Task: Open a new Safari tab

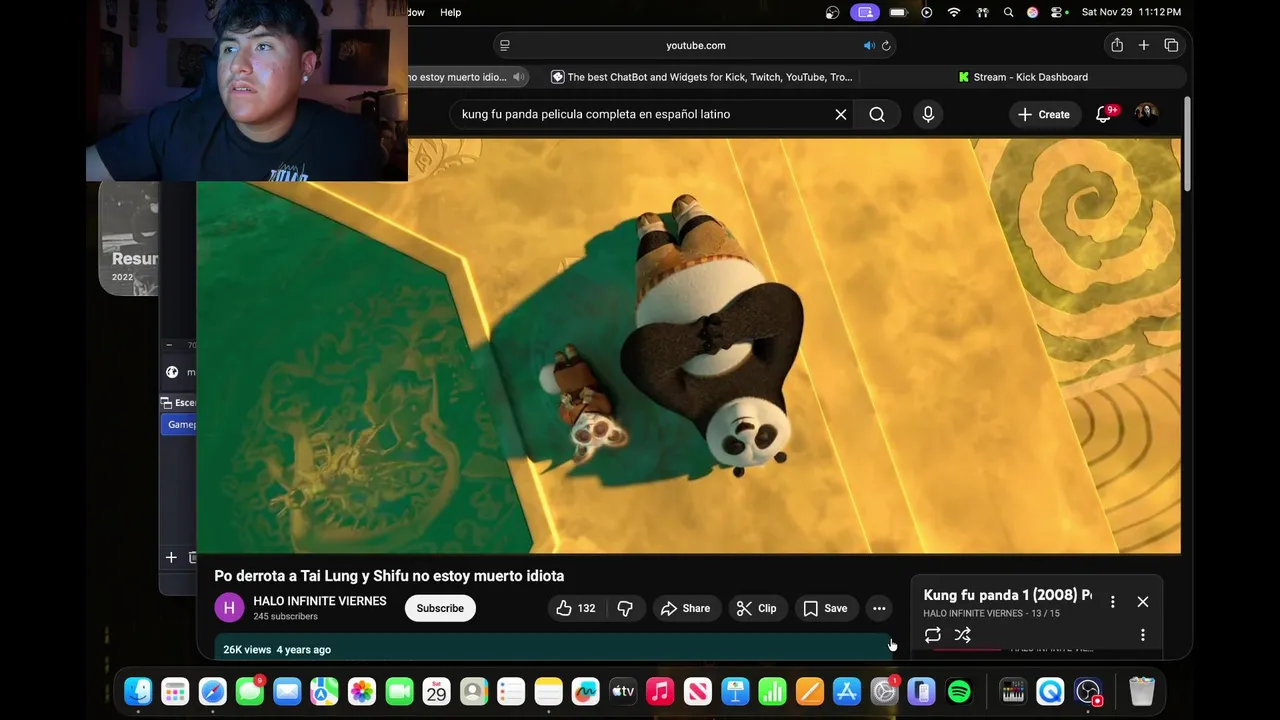Action: click(1144, 45)
